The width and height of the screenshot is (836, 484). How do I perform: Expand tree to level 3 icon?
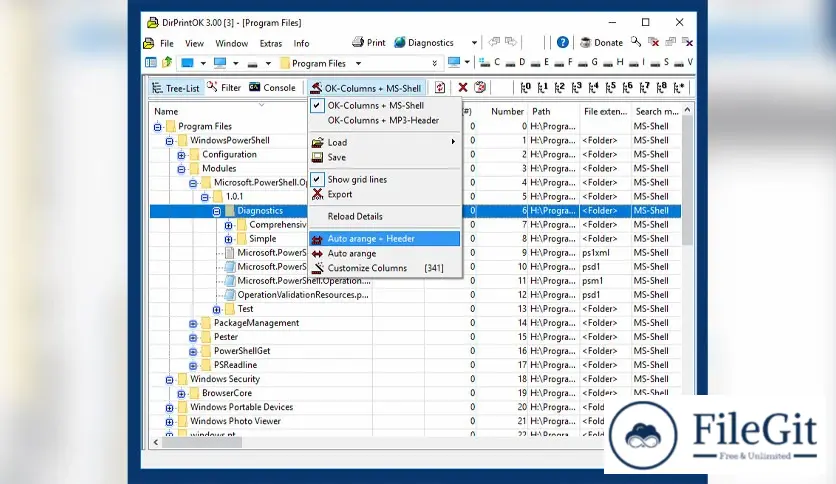point(577,87)
